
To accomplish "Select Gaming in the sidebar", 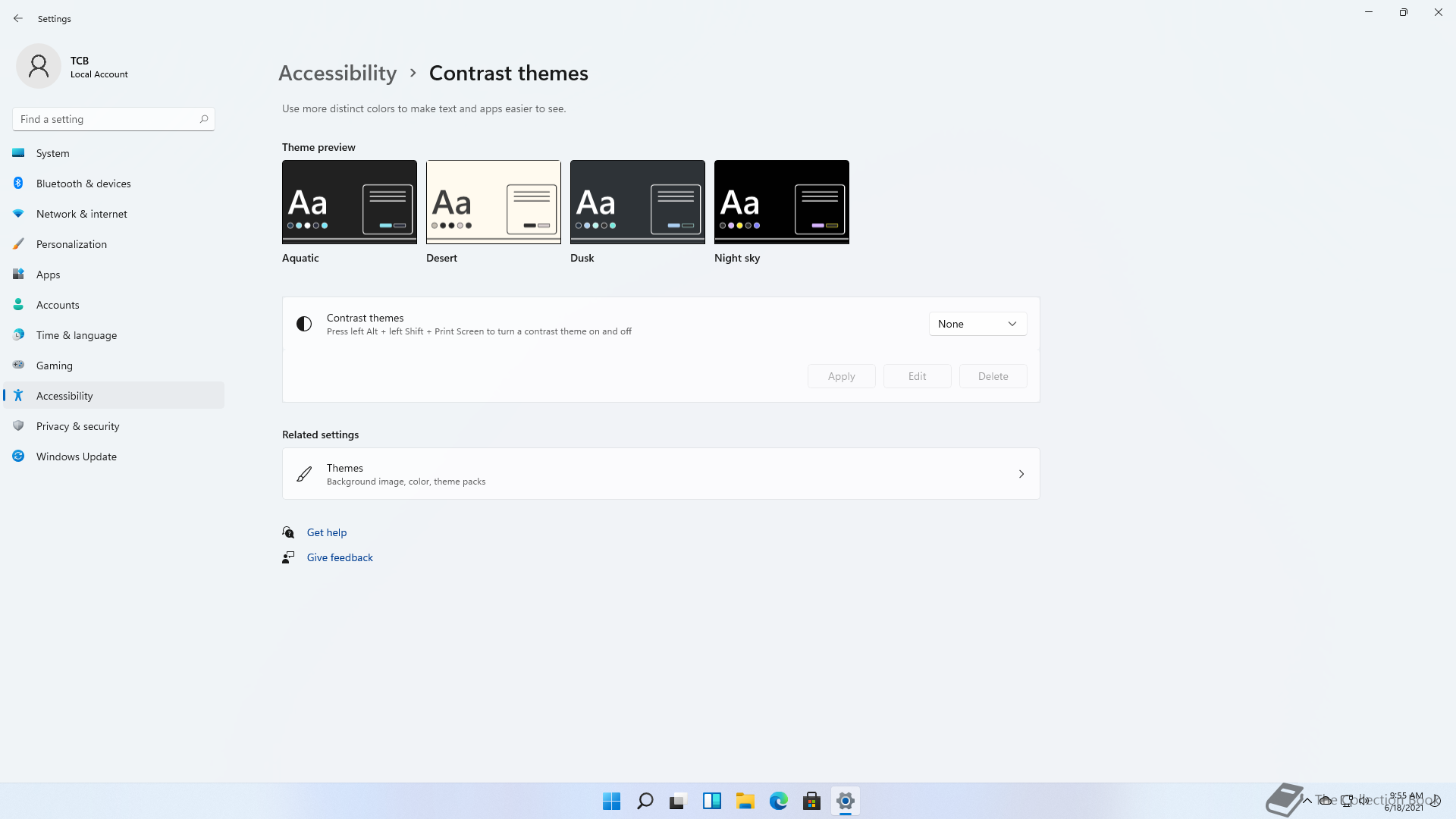I will (114, 366).
